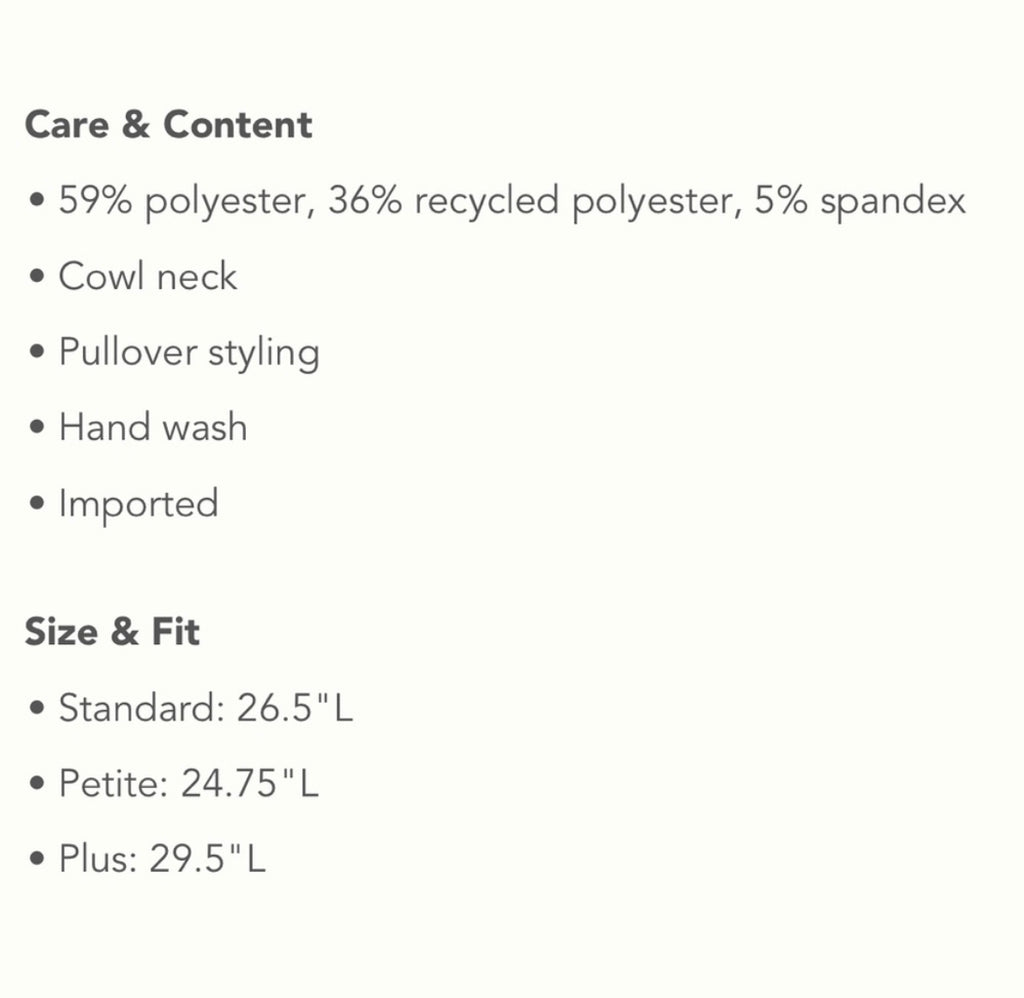Click the Hand wash care instruction
Screen dimensions: 1024x998
(153, 427)
